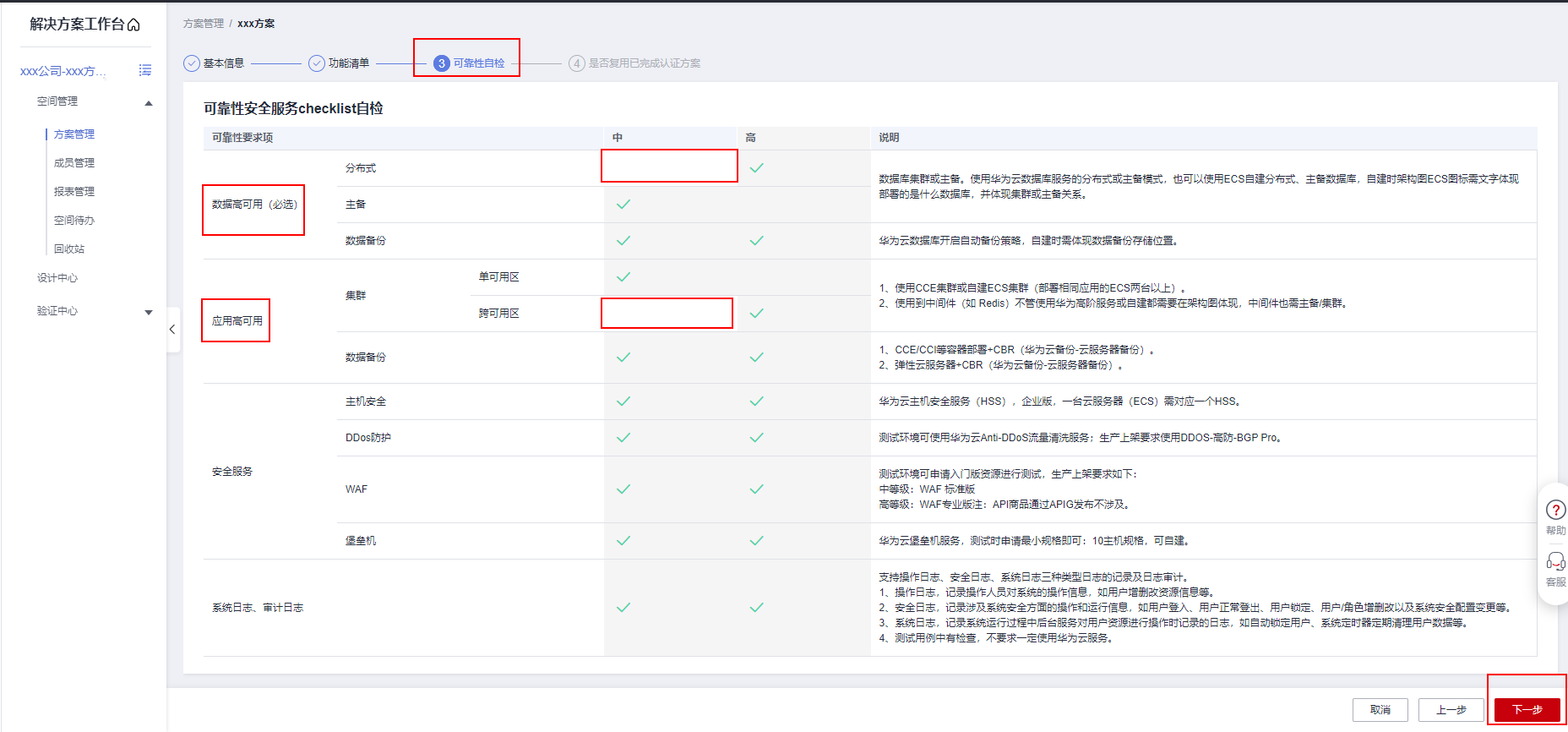Click xxx公司-xxx方... workspace name

(x=63, y=71)
